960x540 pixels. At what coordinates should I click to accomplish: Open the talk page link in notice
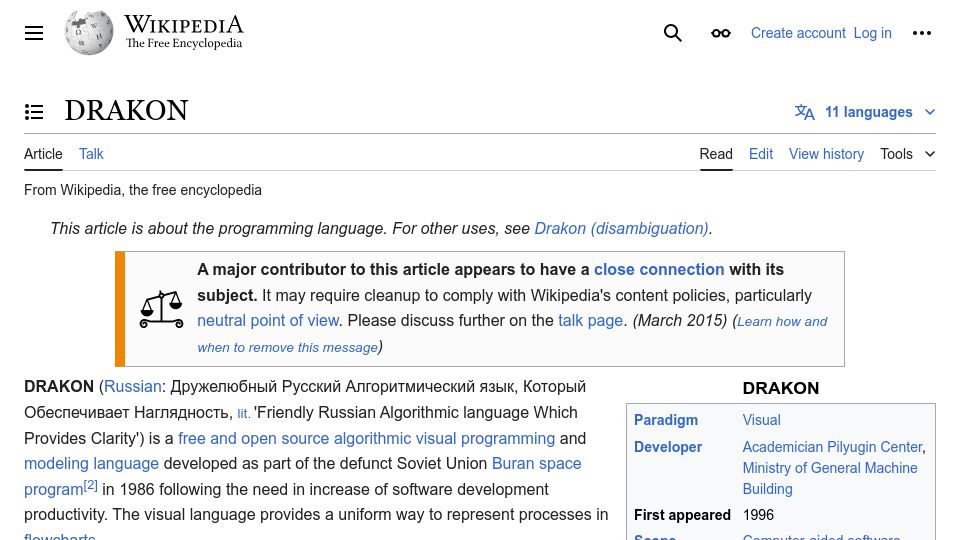[x=590, y=320]
